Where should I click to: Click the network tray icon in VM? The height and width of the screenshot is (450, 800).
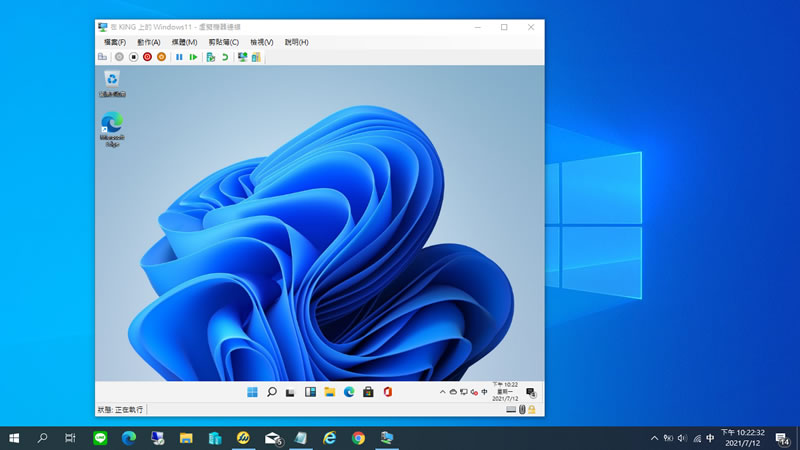[464, 392]
